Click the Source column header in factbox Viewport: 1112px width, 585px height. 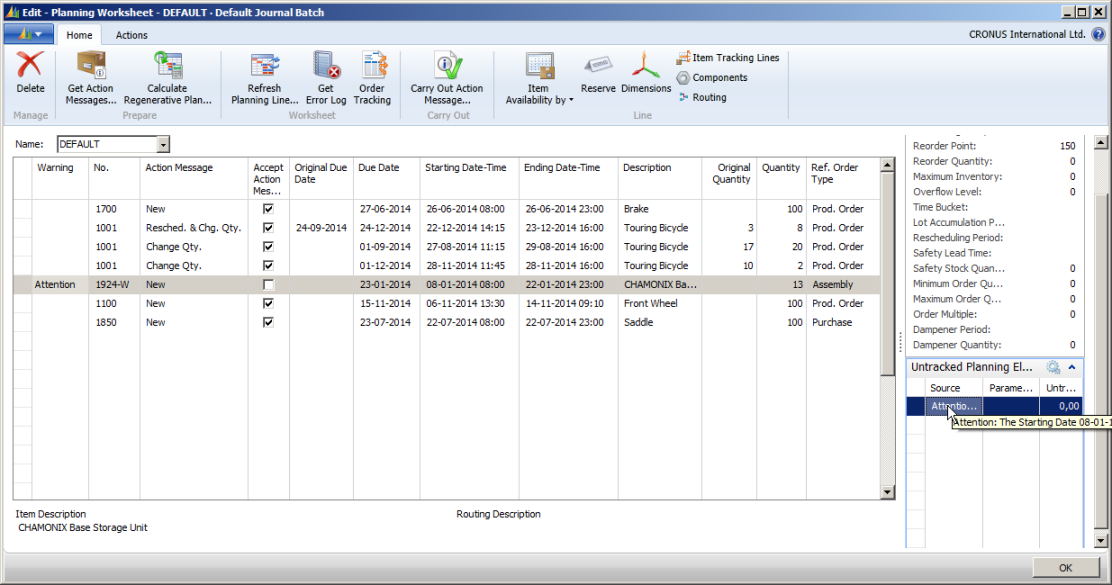tap(945, 388)
